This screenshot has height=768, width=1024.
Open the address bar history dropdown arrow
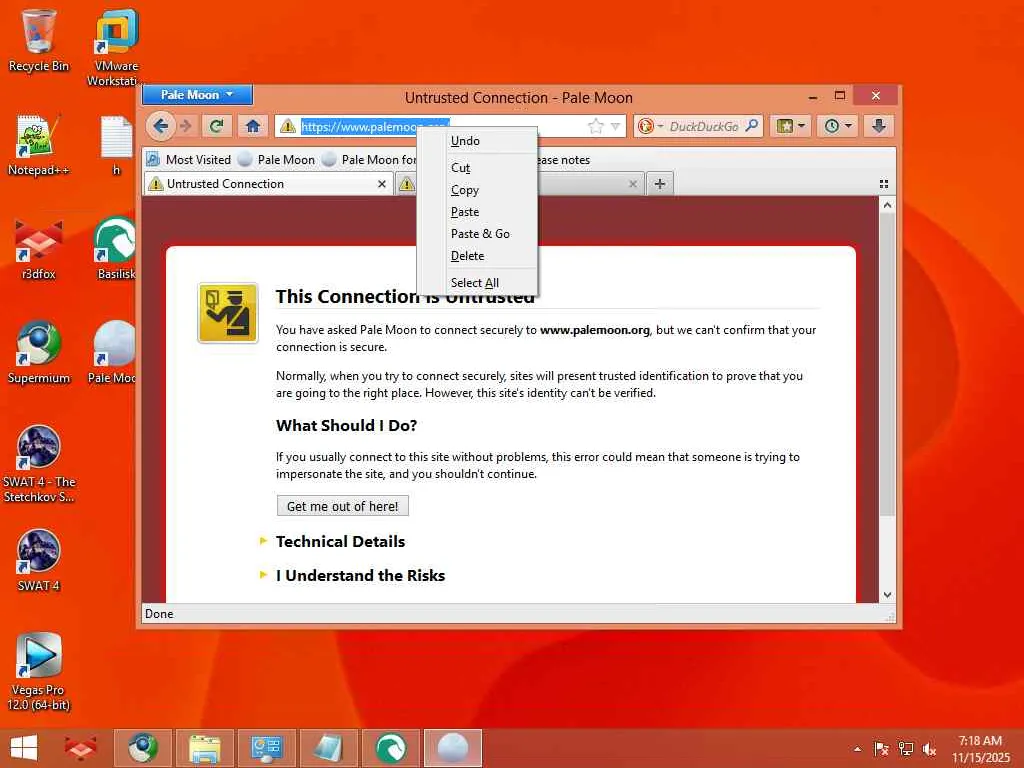pos(615,127)
